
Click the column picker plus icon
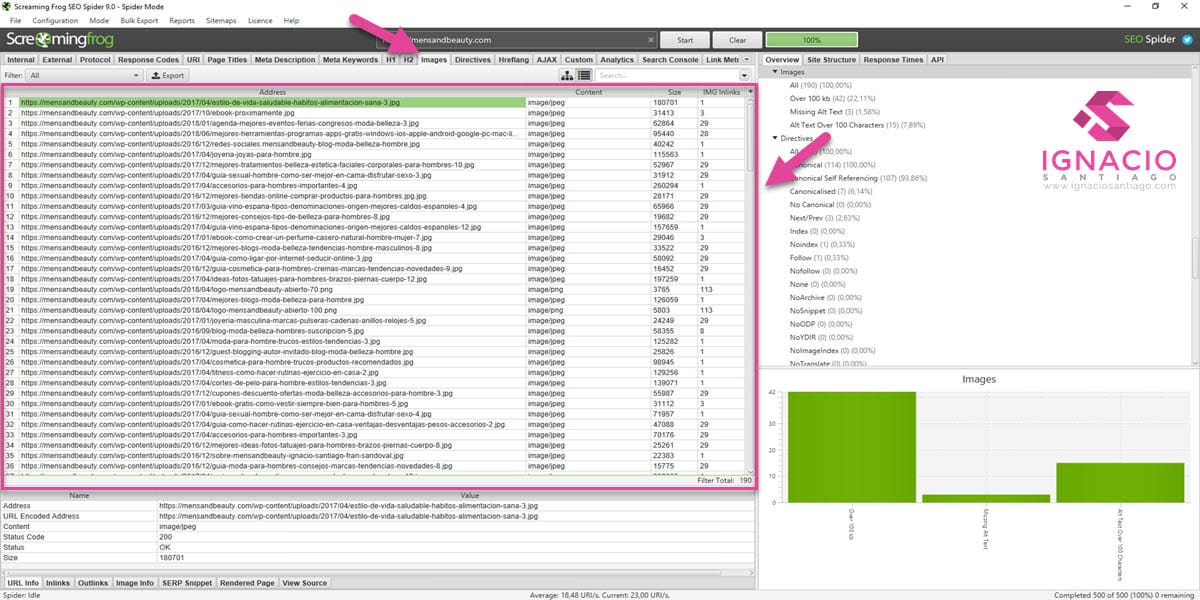750,91
